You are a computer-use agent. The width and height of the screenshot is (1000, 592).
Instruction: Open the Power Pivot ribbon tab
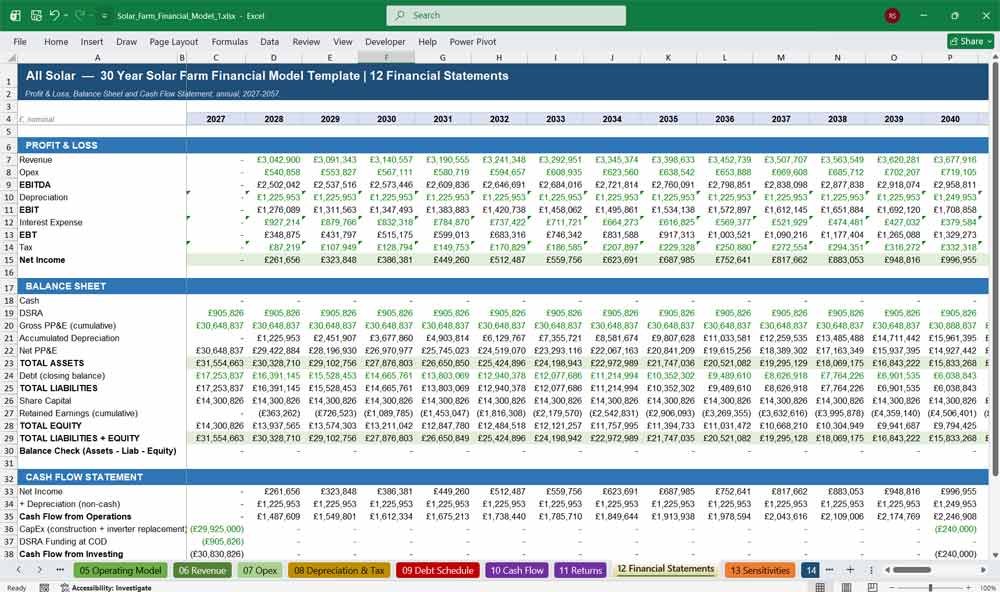(x=473, y=41)
